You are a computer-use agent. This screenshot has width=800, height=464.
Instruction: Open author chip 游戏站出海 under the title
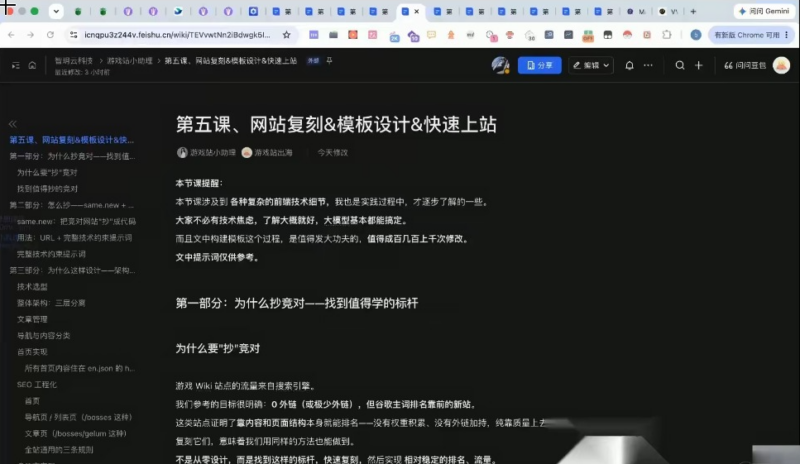[267, 153]
